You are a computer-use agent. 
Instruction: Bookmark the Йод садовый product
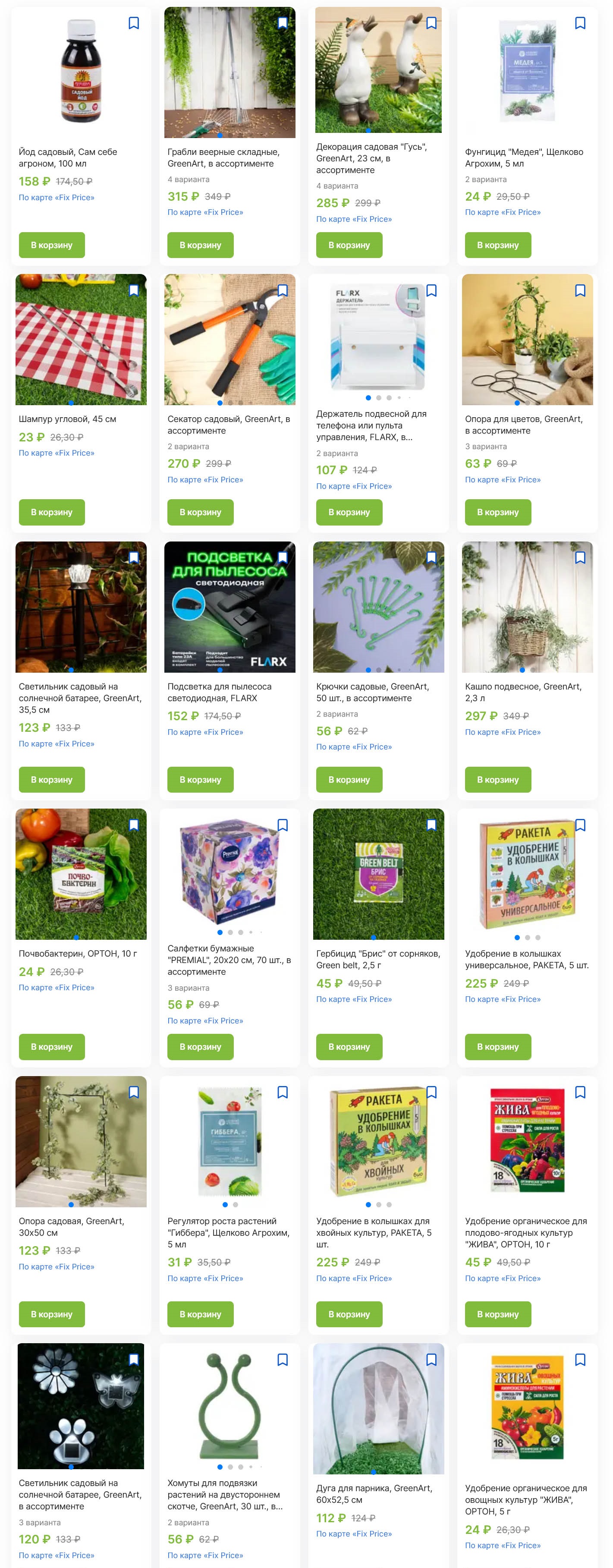[x=134, y=23]
